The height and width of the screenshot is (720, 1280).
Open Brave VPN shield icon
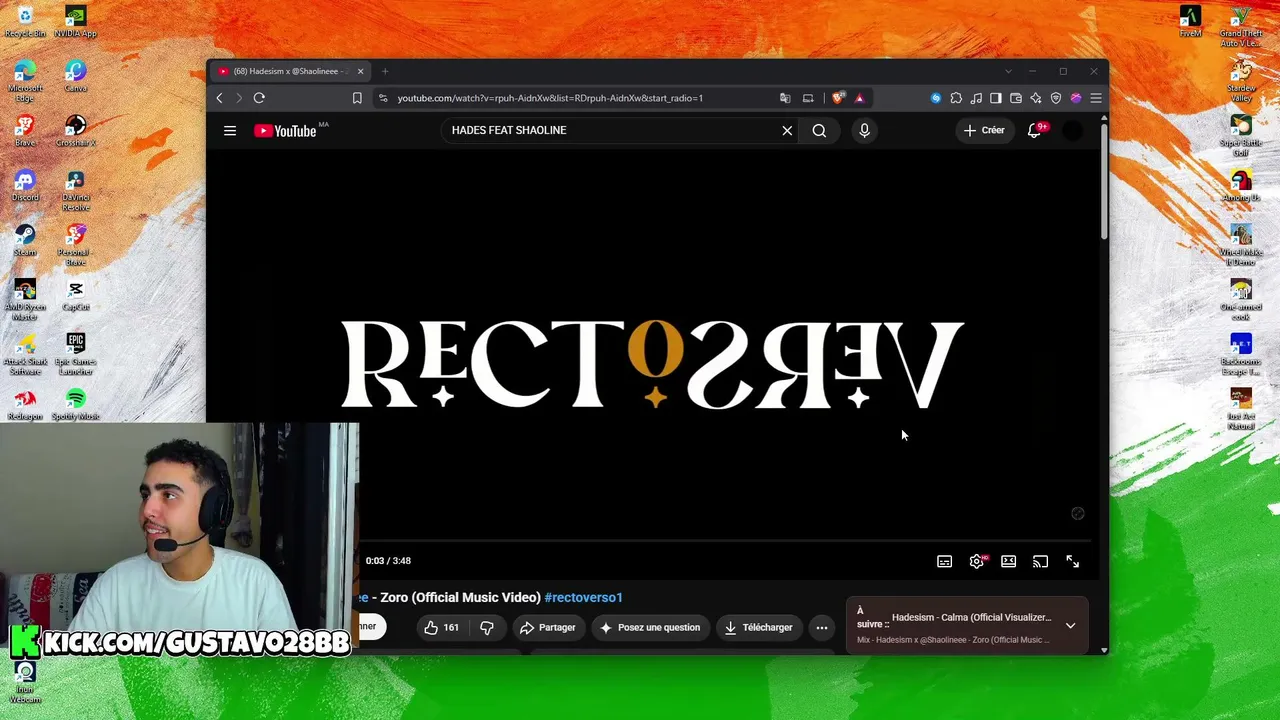pyautogui.click(x=1056, y=98)
